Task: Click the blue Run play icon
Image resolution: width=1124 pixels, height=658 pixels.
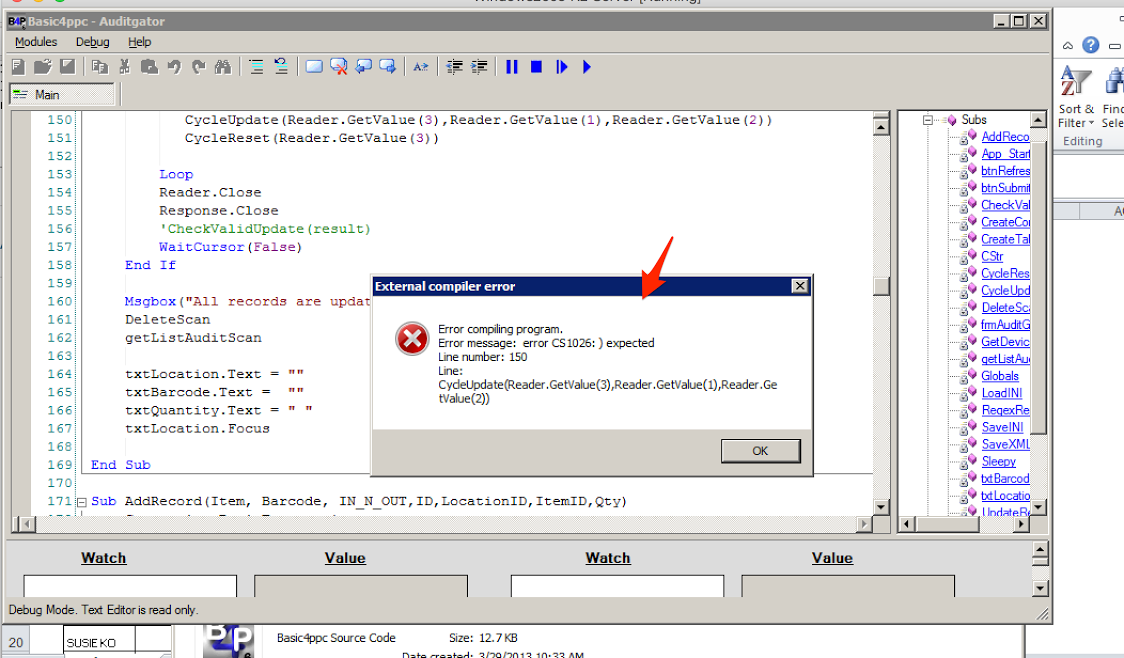Action: pyautogui.click(x=586, y=67)
